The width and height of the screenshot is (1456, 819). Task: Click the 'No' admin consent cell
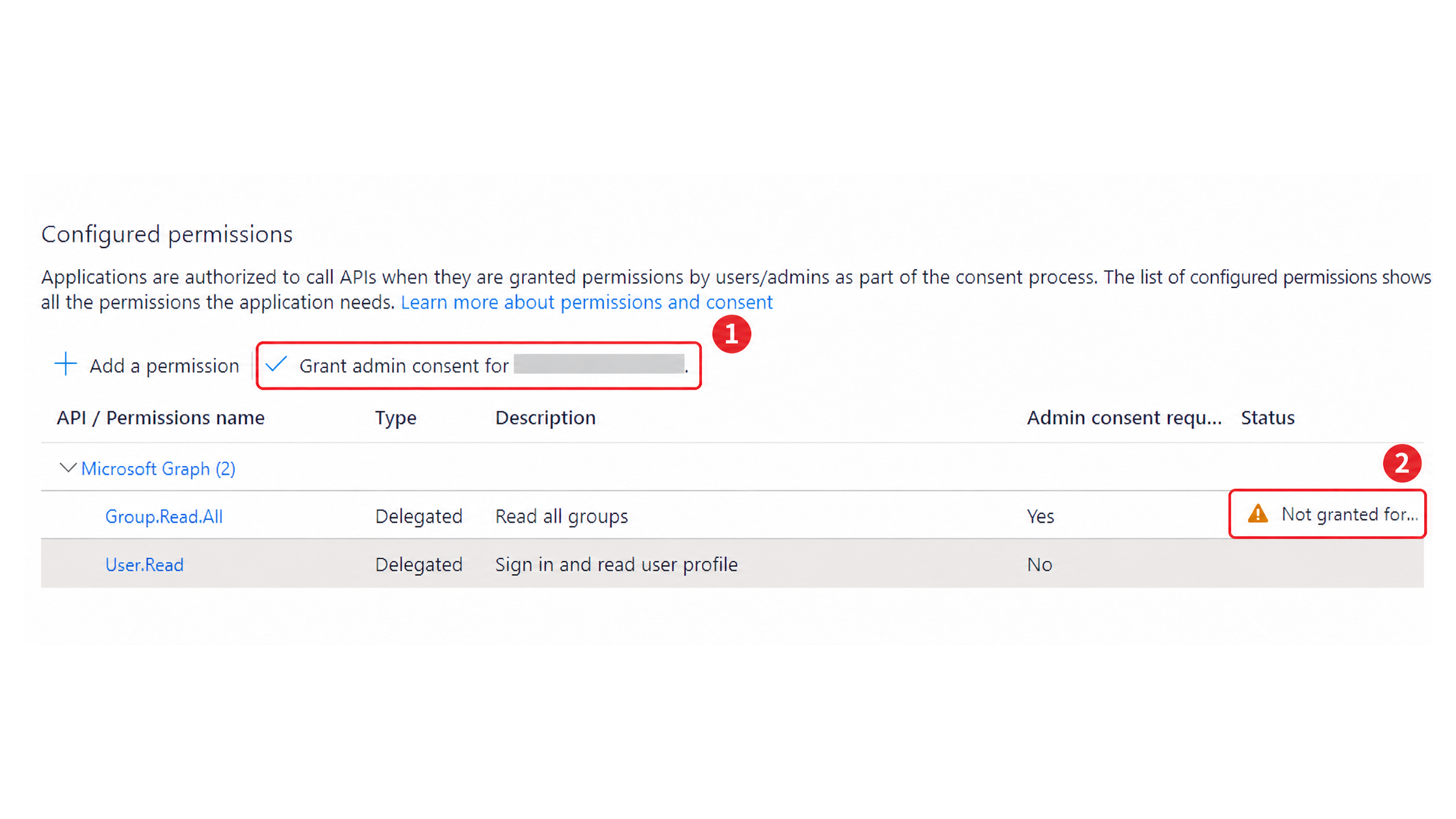(x=1039, y=564)
